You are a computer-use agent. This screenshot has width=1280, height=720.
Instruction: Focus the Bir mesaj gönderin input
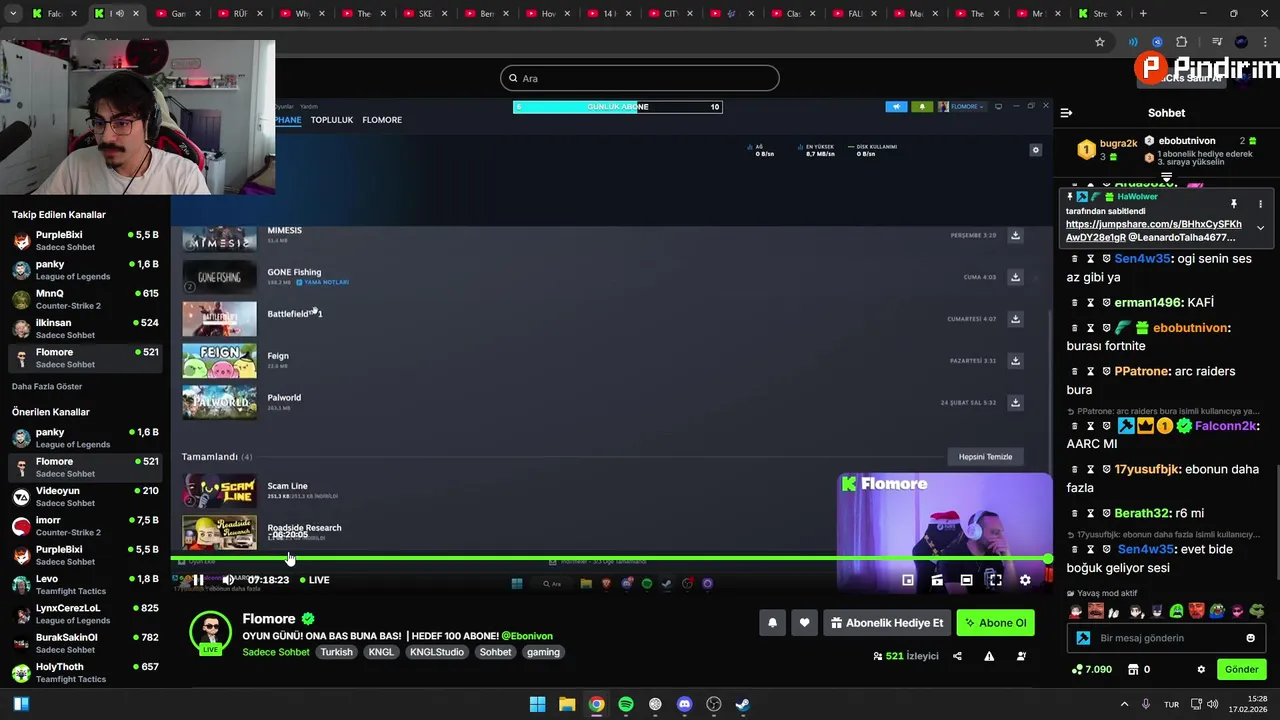[1165, 638]
